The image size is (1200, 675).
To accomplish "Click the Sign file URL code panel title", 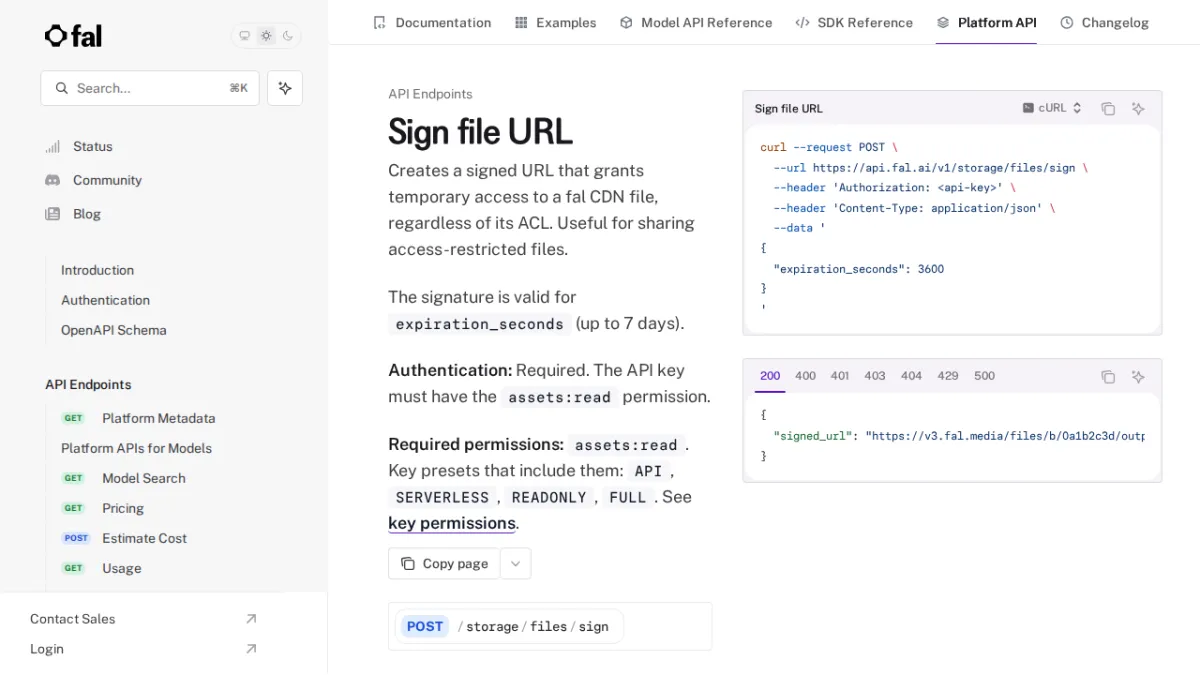I will 789,108.
